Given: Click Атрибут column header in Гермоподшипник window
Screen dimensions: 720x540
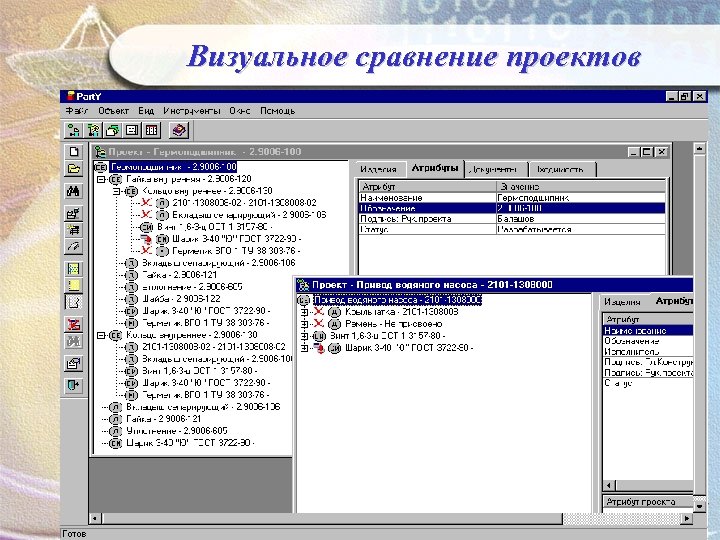Looking at the screenshot, I should (x=427, y=187).
